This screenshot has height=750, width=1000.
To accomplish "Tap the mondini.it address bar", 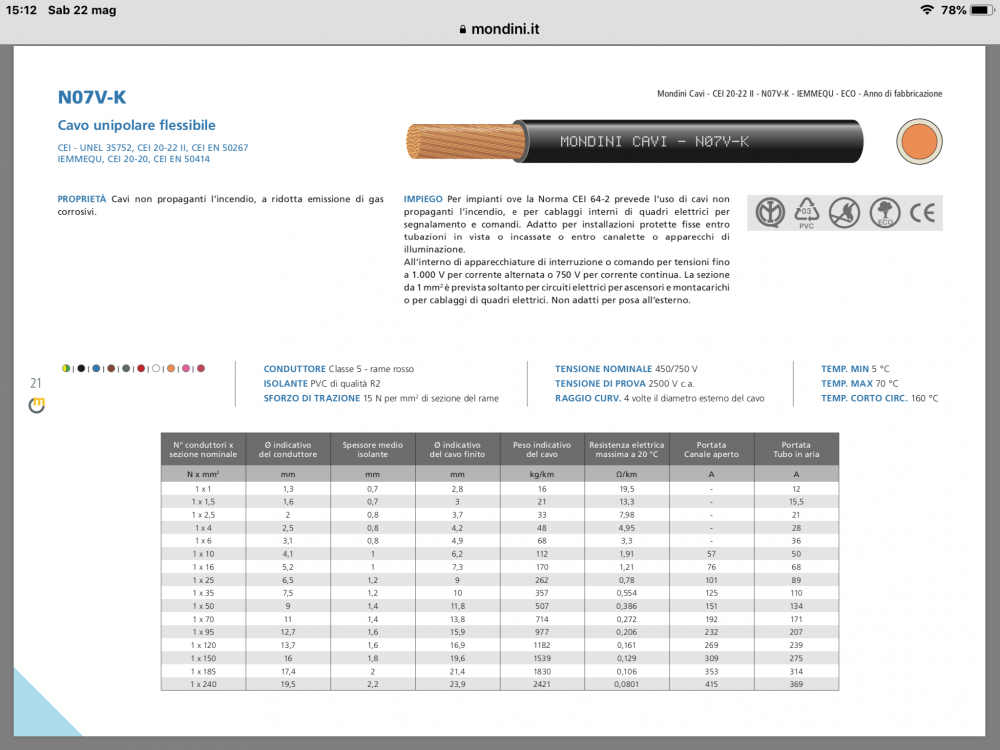I will click(500, 30).
